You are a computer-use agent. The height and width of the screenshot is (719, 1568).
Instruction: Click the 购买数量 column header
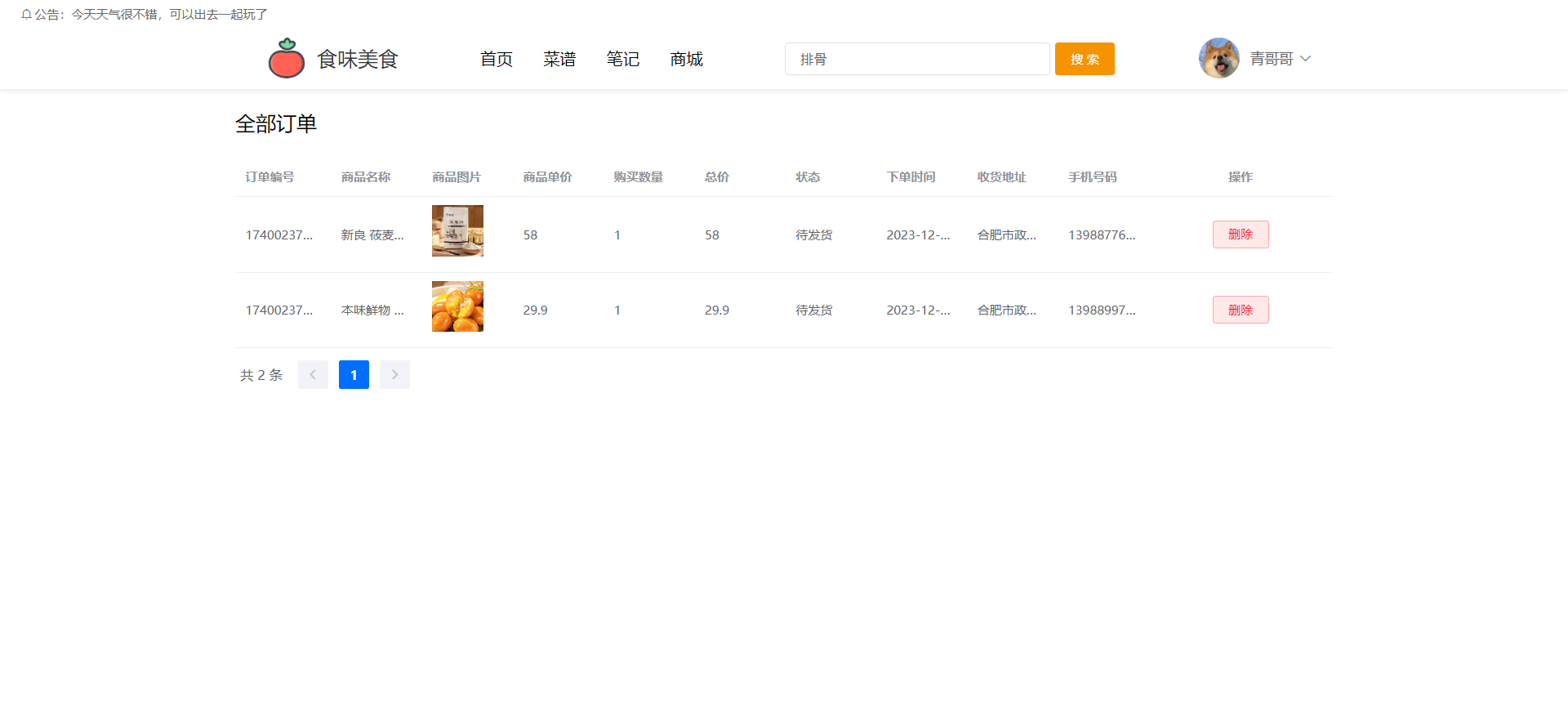(x=639, y=177)
